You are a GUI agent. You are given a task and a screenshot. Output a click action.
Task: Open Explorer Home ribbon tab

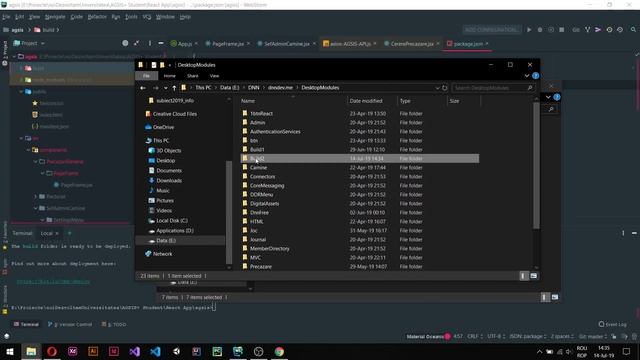click(169, 76)
